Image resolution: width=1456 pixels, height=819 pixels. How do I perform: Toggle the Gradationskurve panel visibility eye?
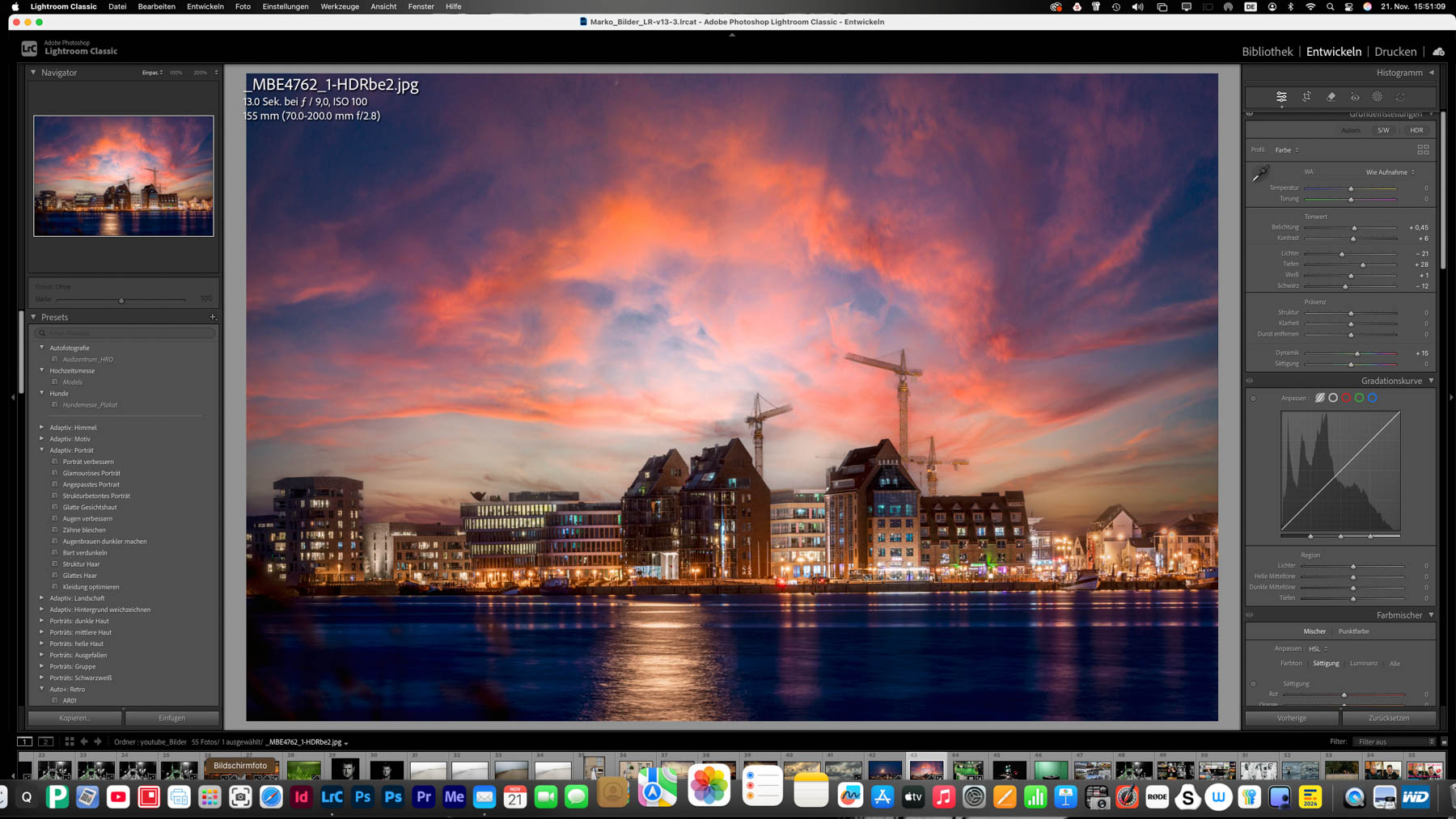[x=1250, y=381]
